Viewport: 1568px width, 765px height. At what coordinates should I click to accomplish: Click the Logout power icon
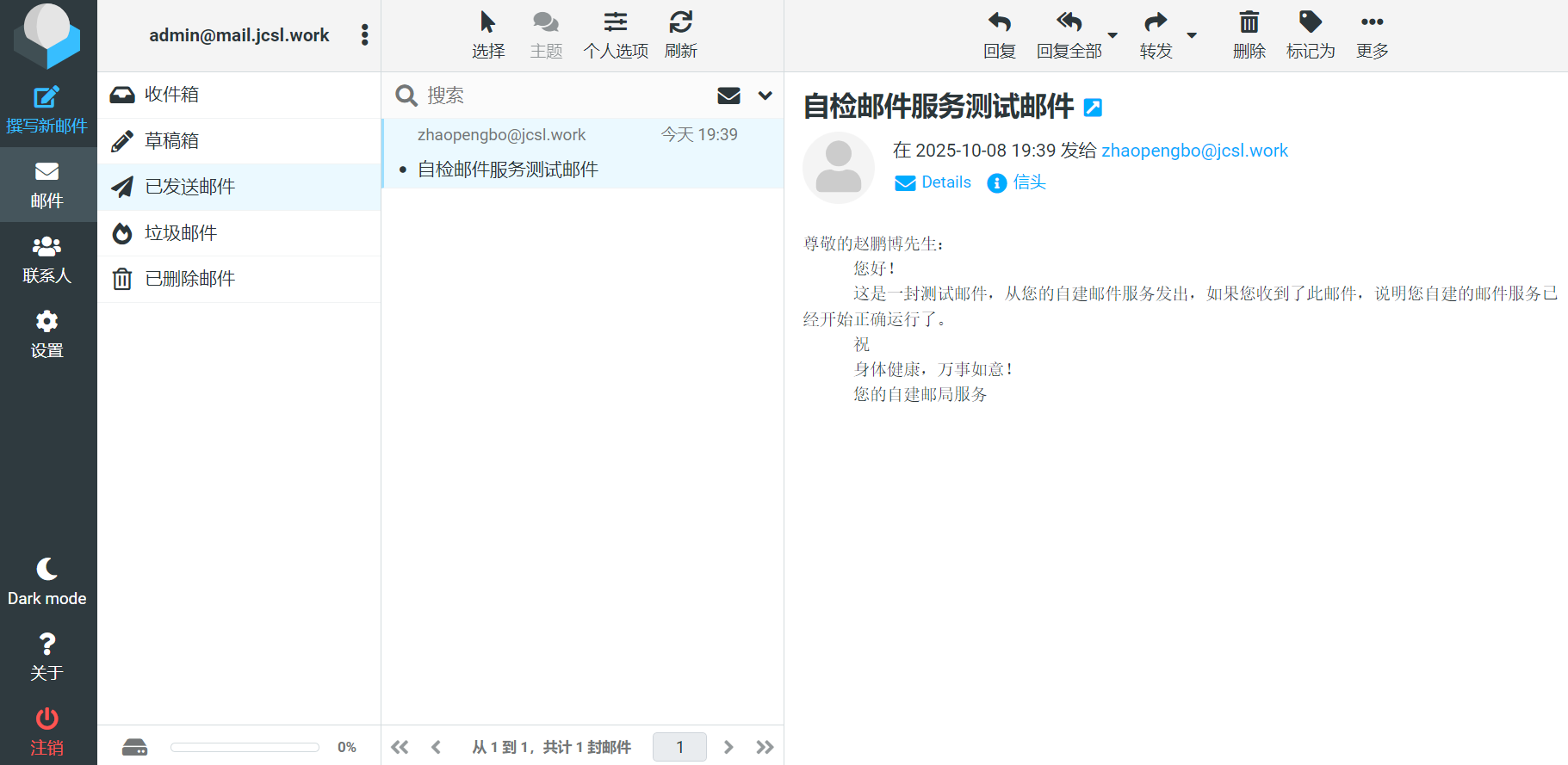46,719
